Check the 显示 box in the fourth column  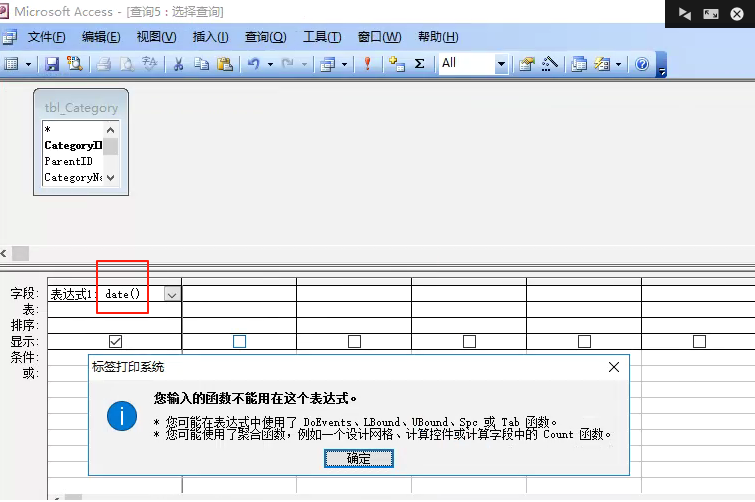click(x=469, y=341)
